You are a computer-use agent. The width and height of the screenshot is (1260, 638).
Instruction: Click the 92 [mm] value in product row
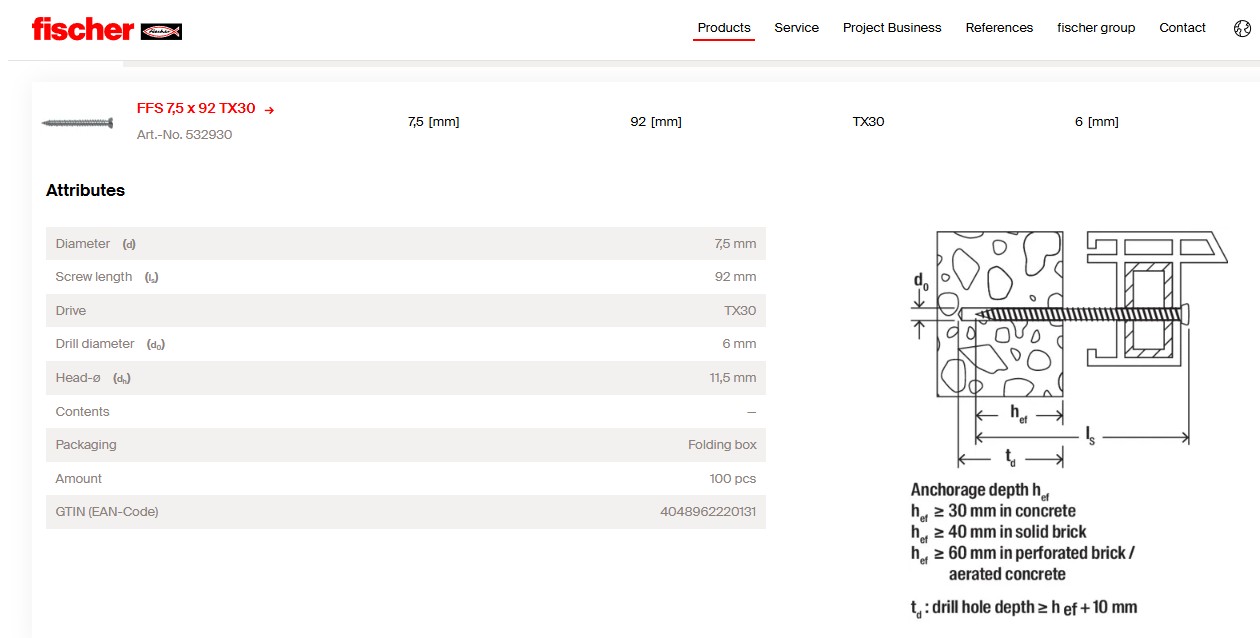point(656,122)
